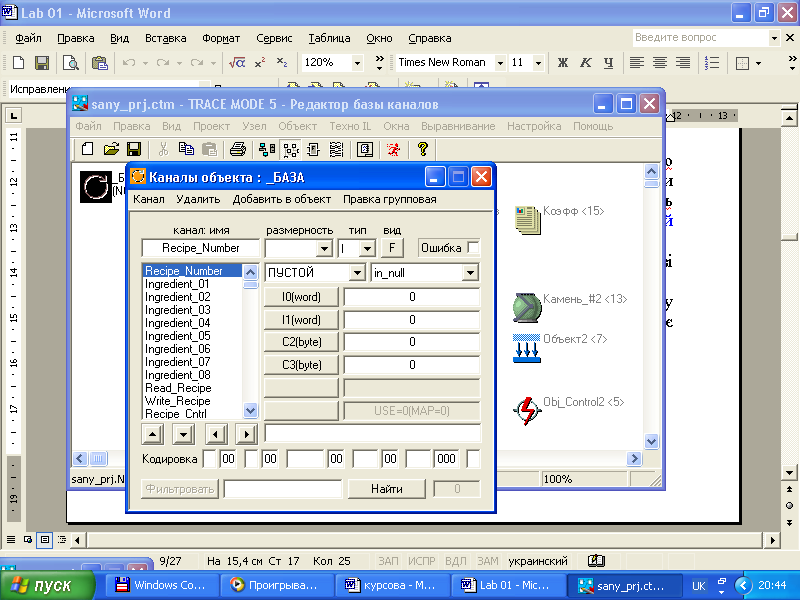This screenshot has height=600, width=800.
Task: Click the channel list scroll-down arrow
Action: click(250, 410)
